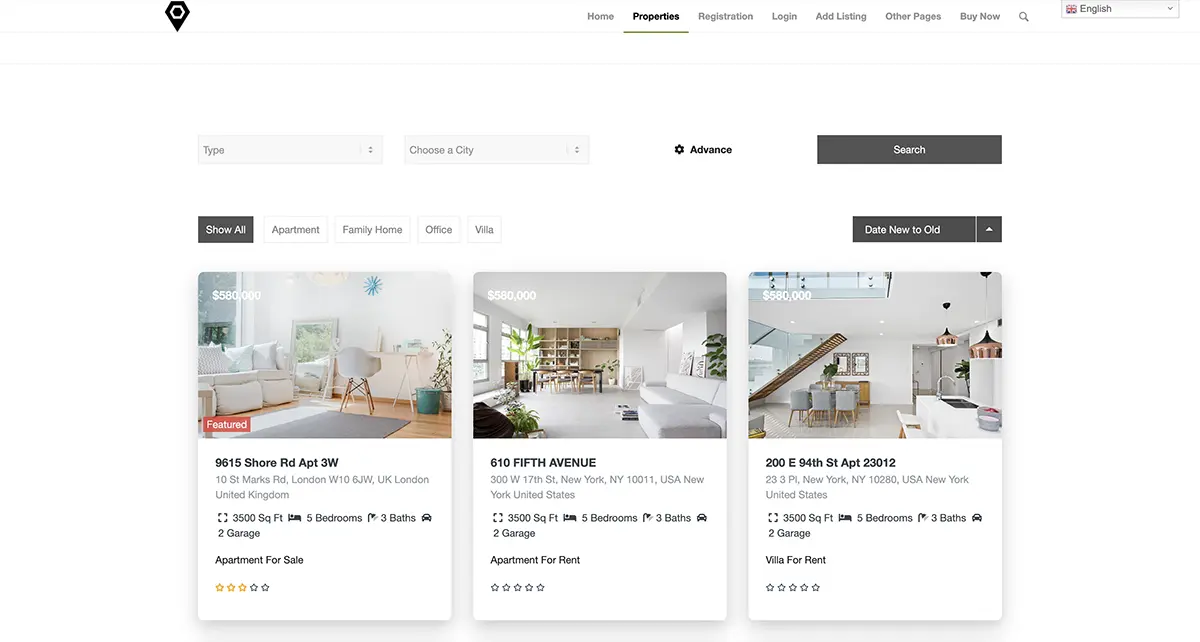Click the area icon on 200 E 94th St card
The height and width of the screenshot is (642, 1200).
tap(773, 518)
